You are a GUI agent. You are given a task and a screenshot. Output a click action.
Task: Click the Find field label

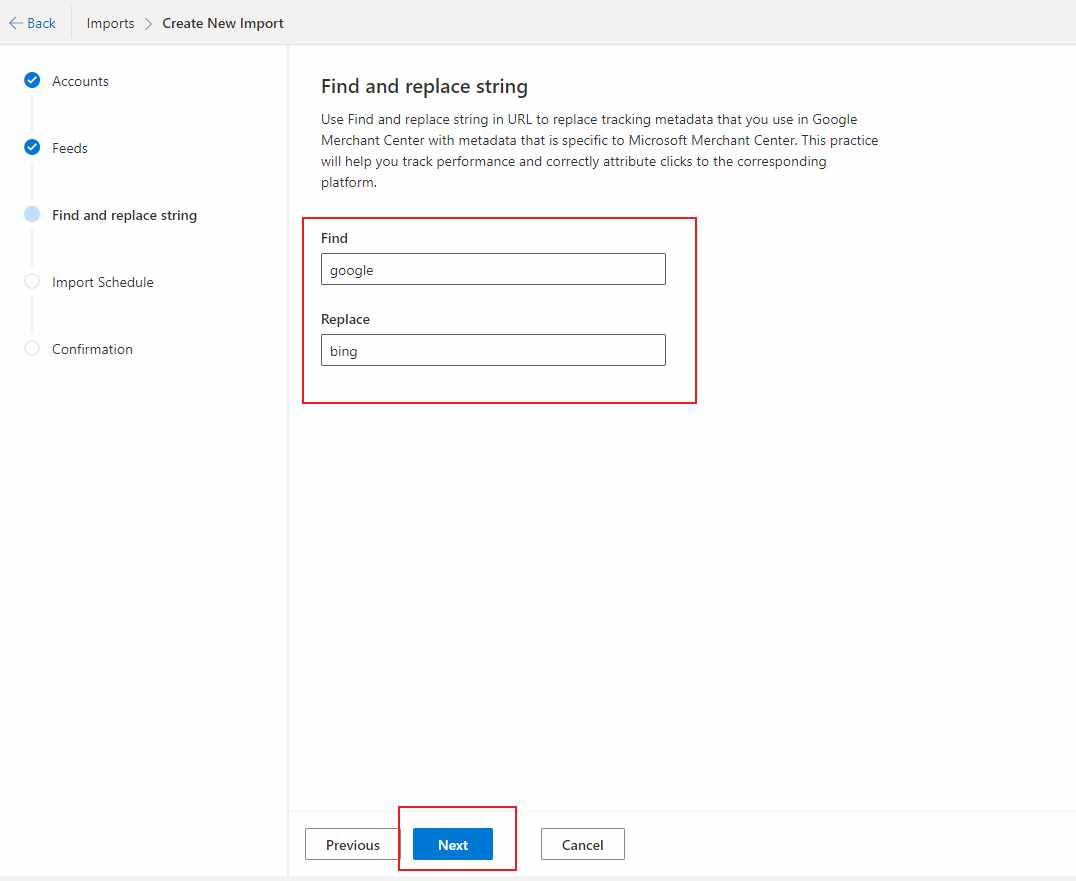tap(334, 238)
